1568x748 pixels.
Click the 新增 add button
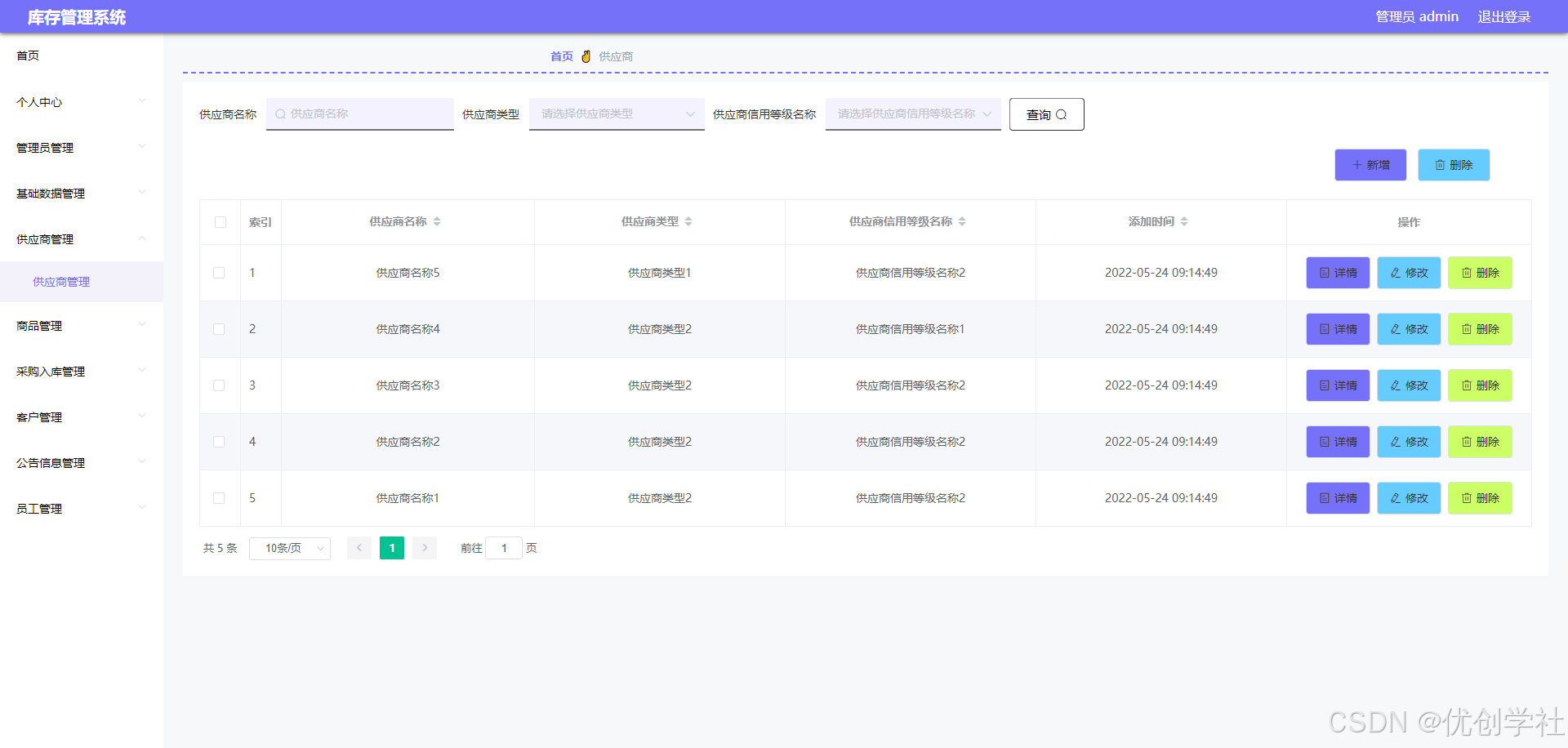pyautogui.click(x=1370, y=165)
